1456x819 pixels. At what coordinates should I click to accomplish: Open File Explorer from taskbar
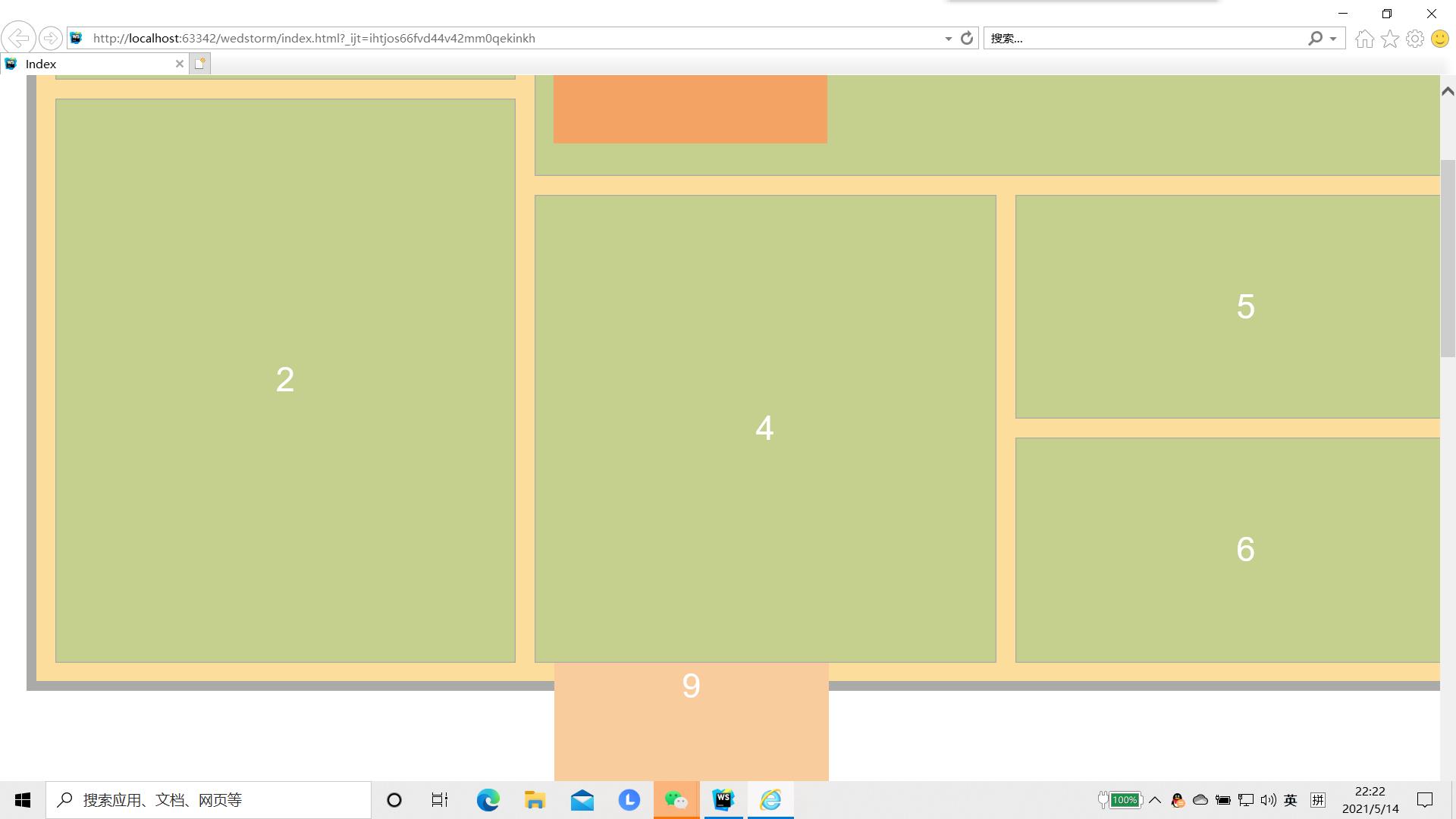535,800
